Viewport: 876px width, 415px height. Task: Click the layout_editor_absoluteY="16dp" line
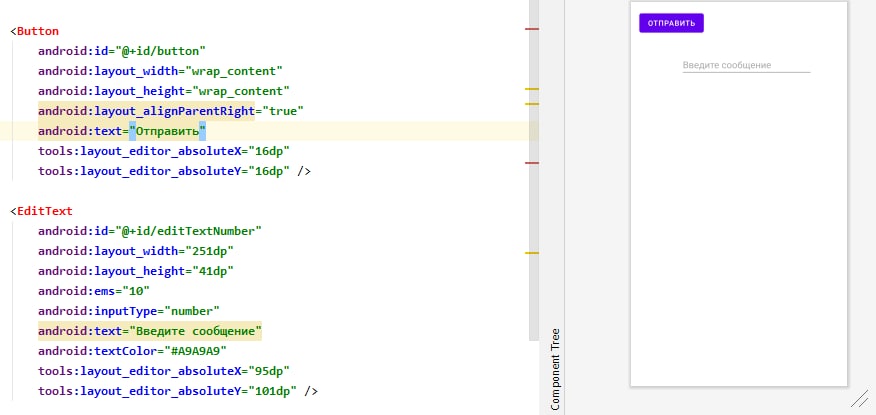point(174,171)
